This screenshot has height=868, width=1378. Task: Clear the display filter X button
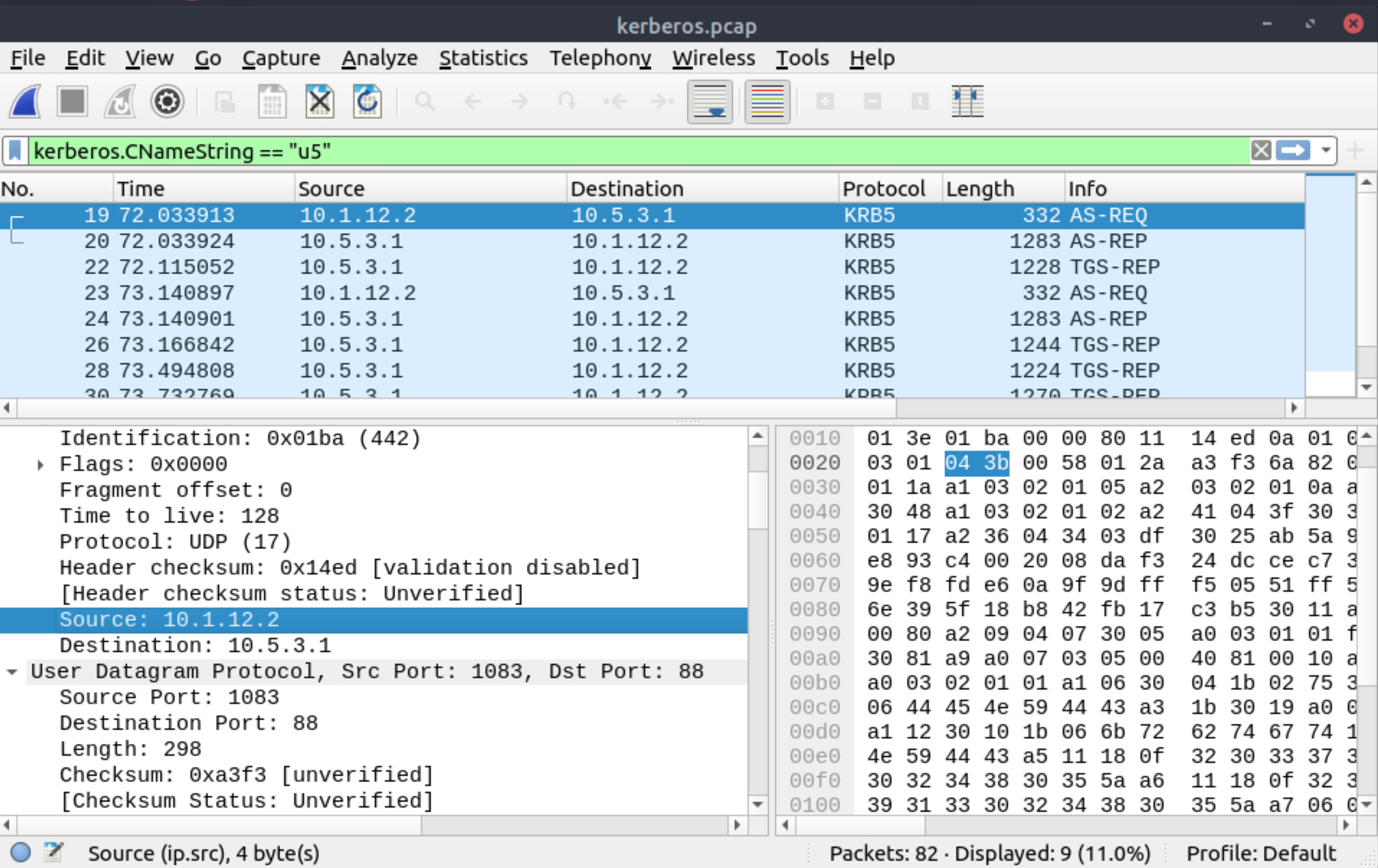pos(1261,151)
